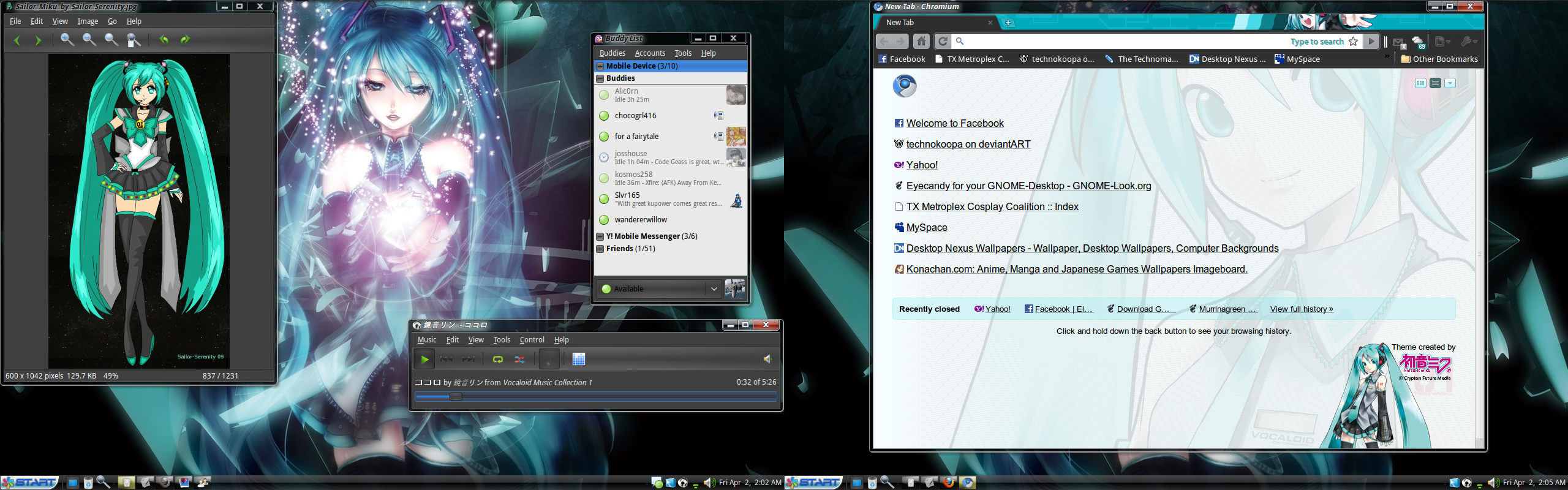This screenshot has height=490, width=1568.
Task: Open the visualization button in music player
Action: coord(579,360)
